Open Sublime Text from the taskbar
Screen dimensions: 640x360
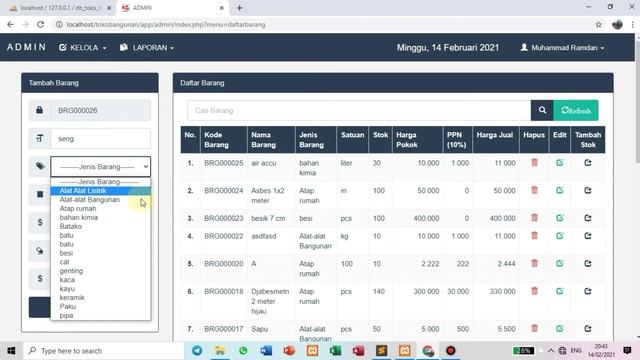pos(382,351)
